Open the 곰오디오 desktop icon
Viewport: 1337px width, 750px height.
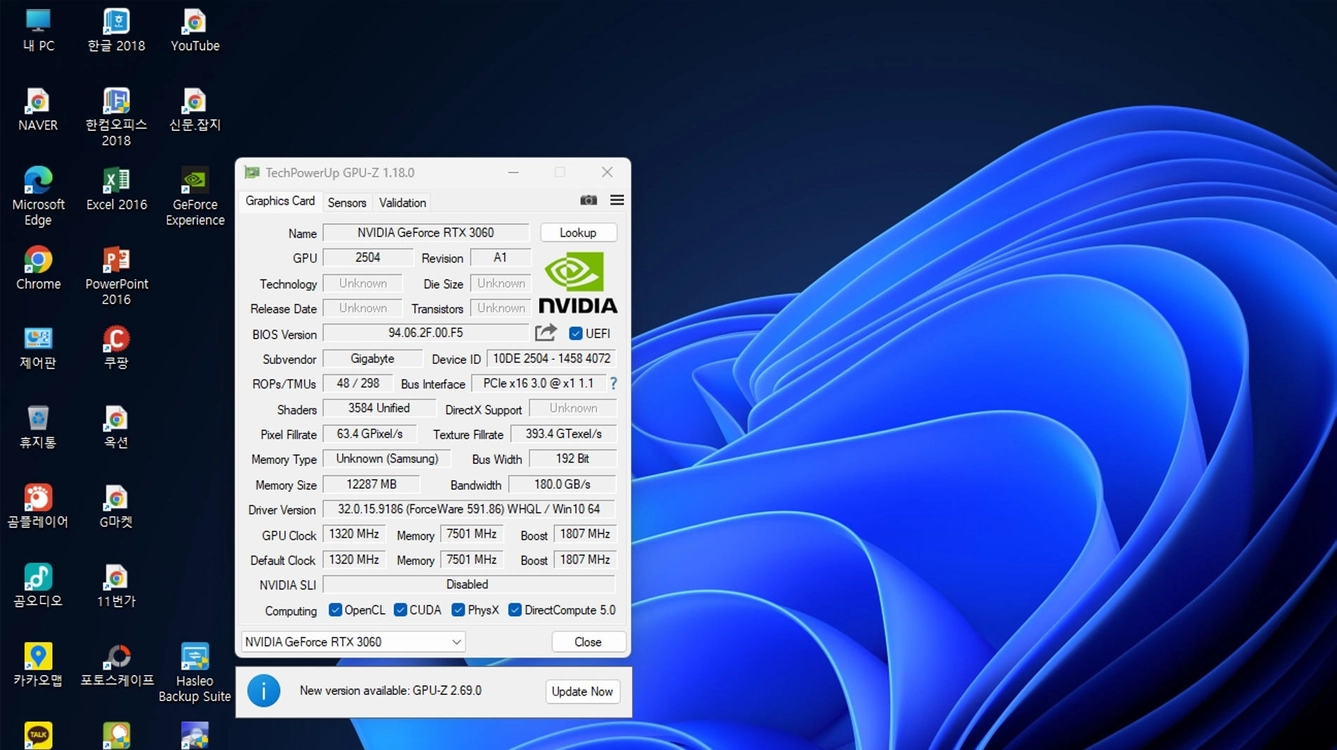(38, 586)
